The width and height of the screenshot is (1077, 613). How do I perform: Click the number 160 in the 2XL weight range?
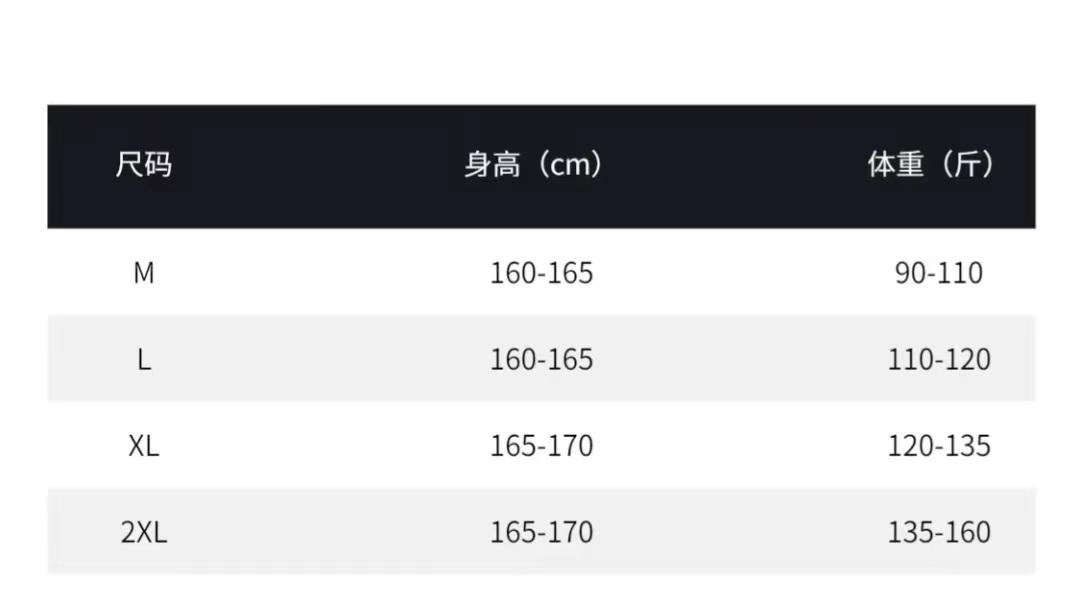click(x=967, y=532)
